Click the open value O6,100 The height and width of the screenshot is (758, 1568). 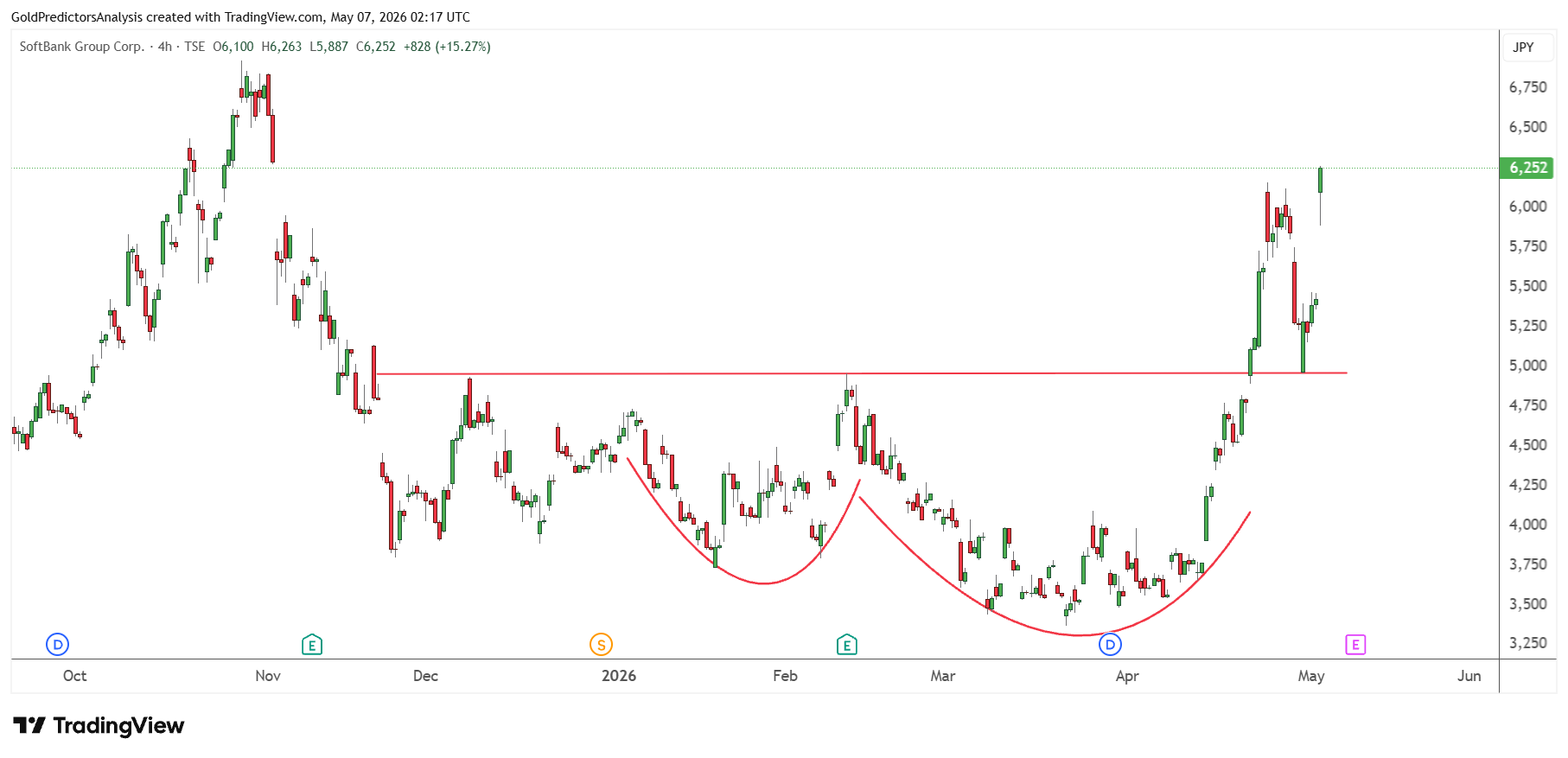233,47
